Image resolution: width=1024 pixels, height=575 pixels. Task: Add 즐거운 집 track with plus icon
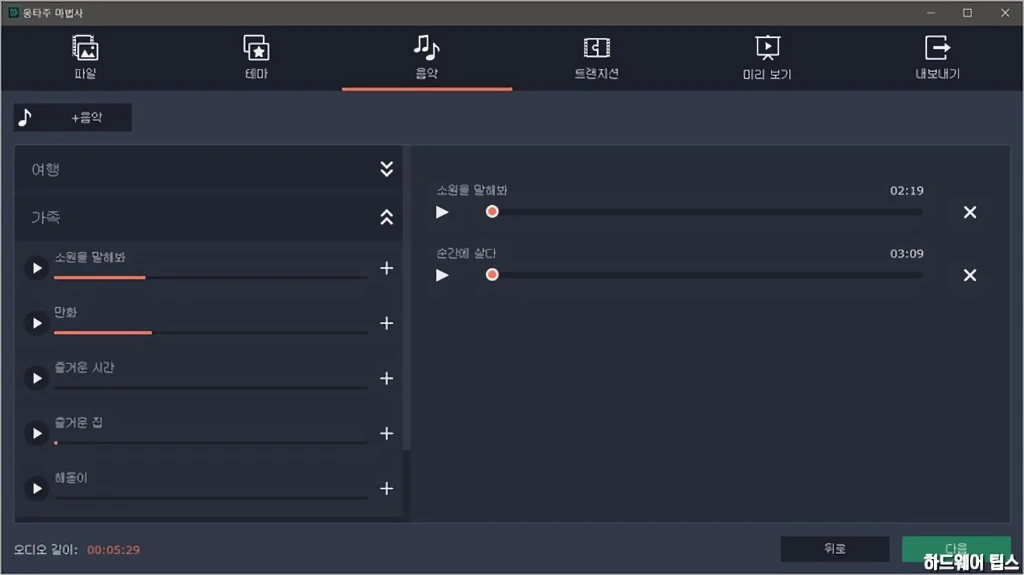point(387,433)
